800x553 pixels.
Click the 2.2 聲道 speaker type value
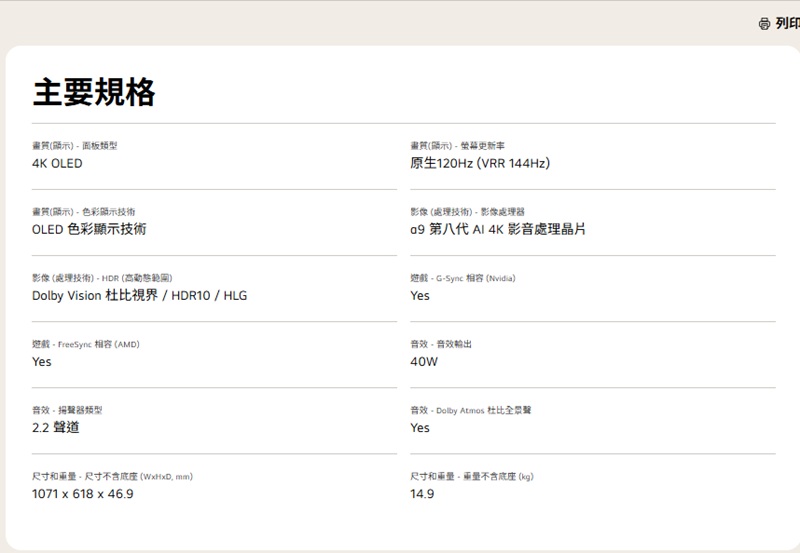(x=56, y=427)
